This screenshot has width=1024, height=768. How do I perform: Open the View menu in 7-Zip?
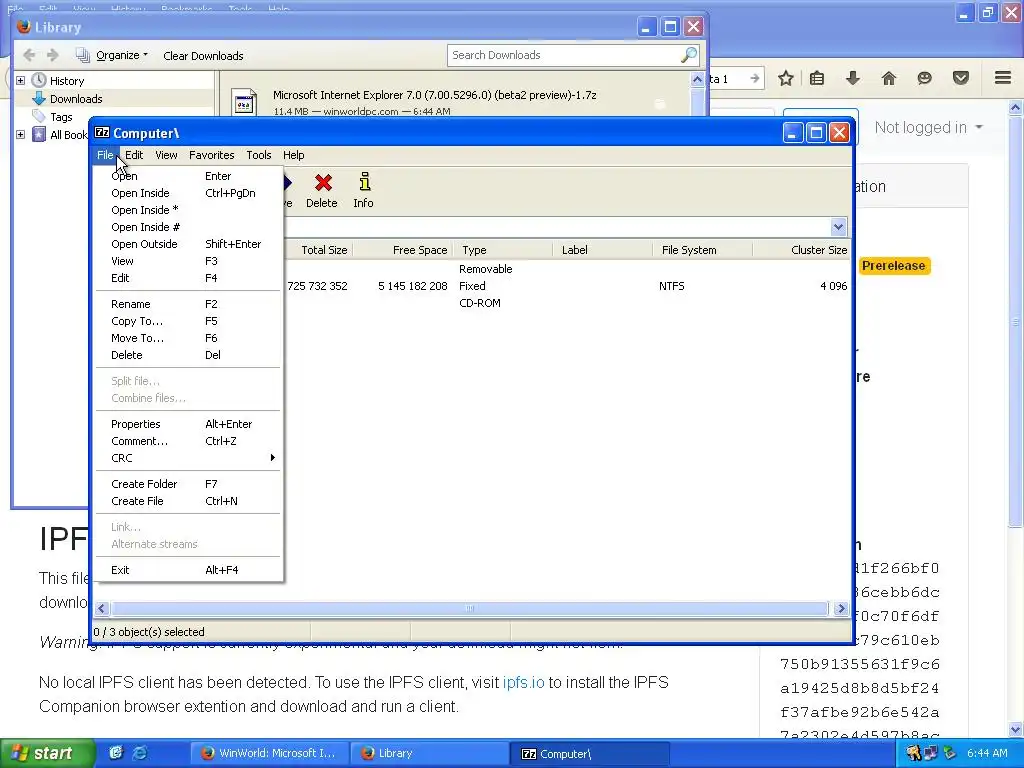[166, 155]
